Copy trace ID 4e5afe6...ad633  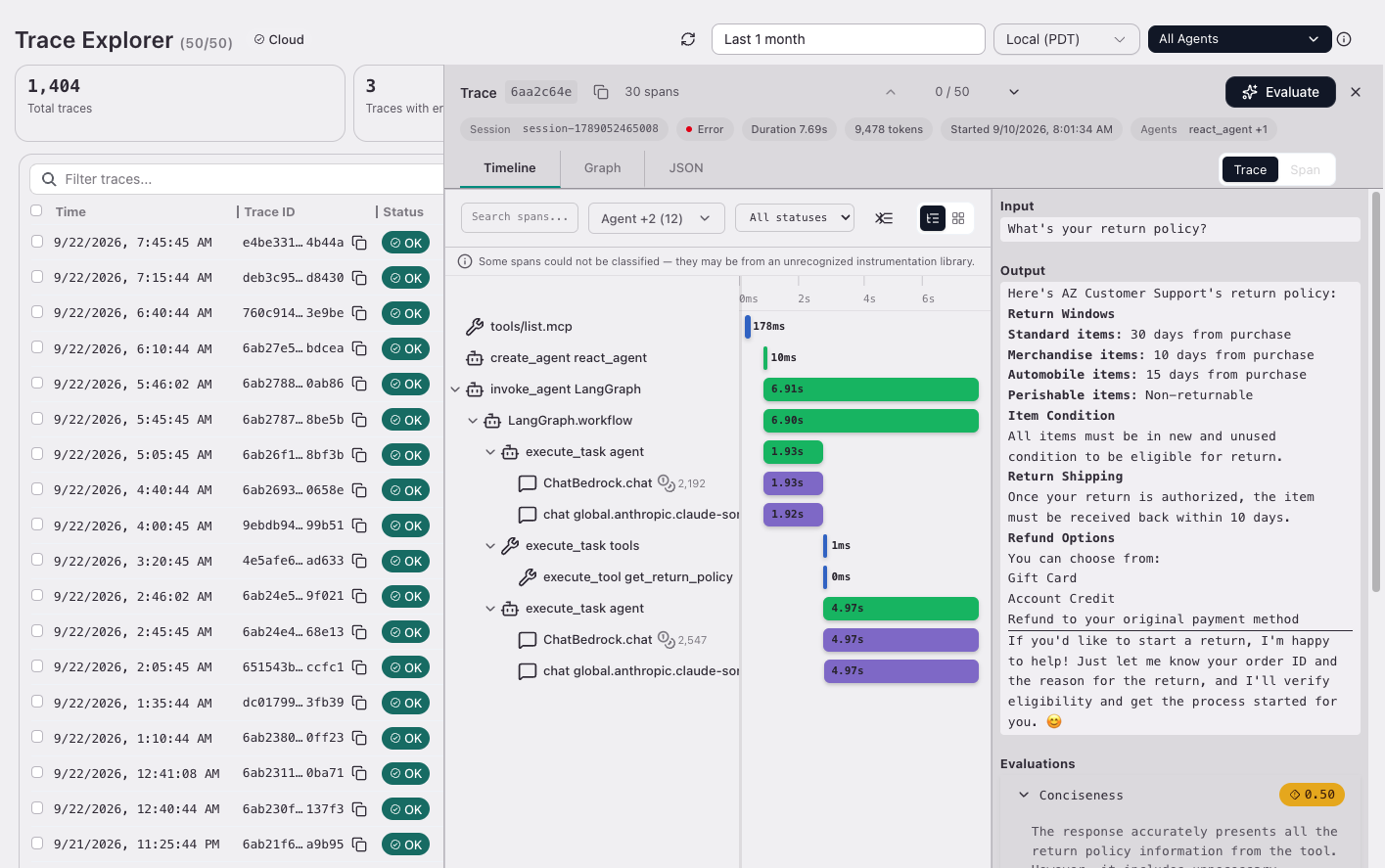359,561
